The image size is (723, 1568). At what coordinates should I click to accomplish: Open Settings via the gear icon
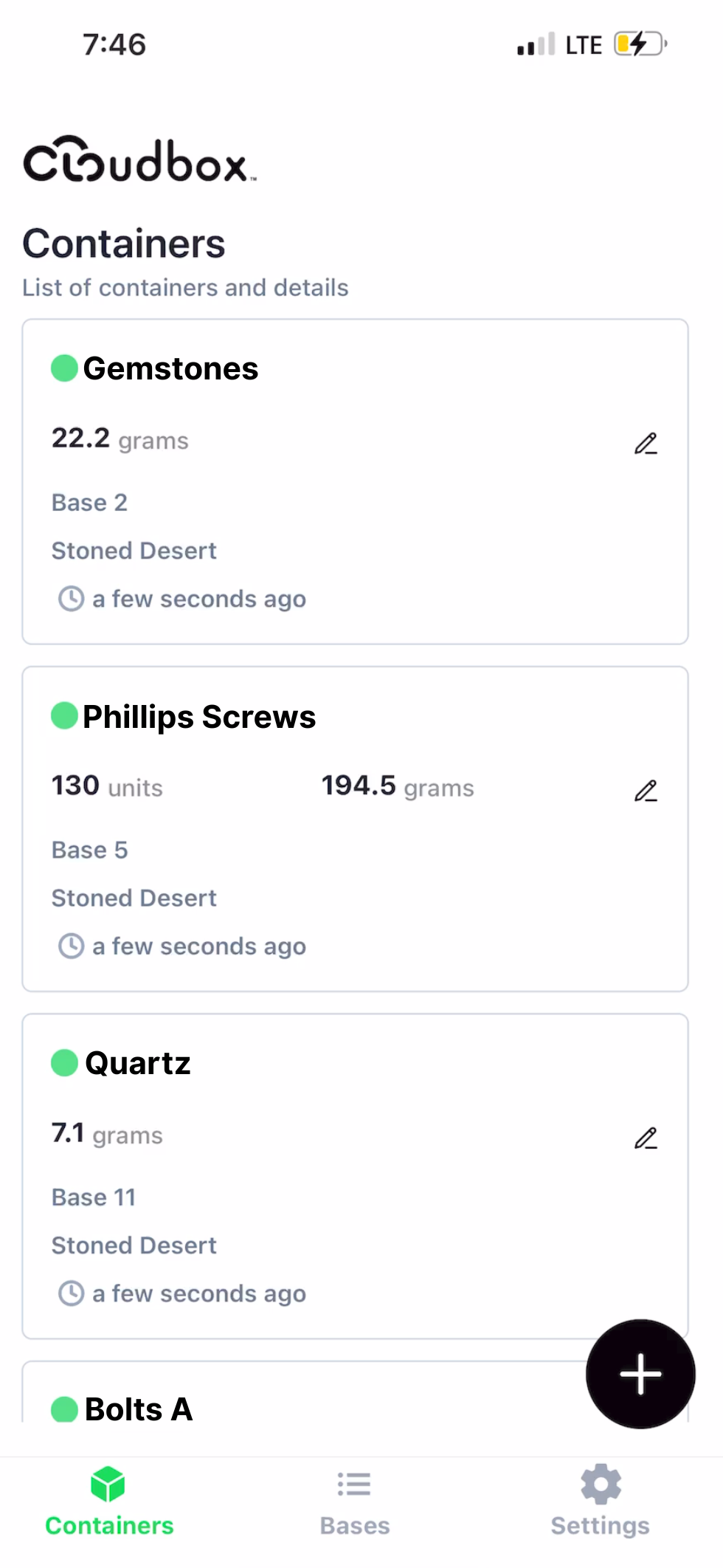coord(600,1484)
